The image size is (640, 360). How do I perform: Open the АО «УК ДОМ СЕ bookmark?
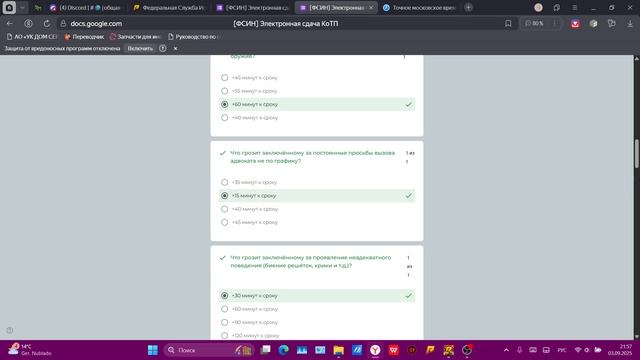32,37
